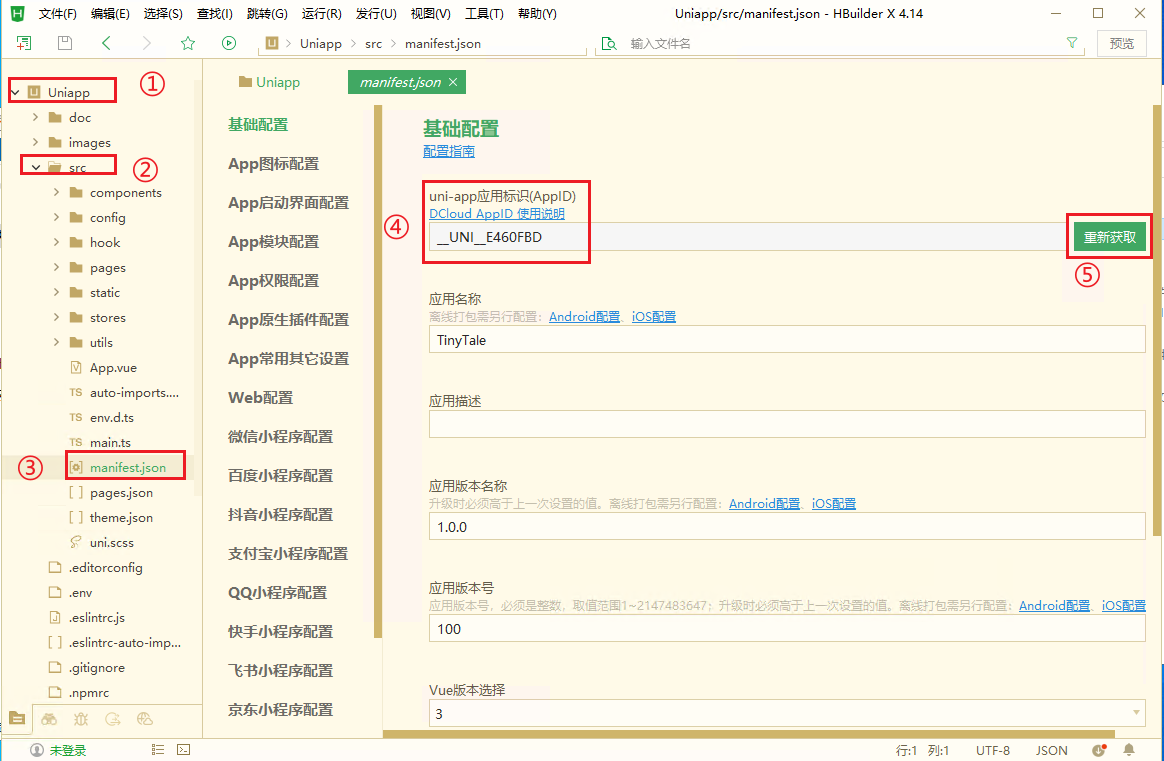The width and height of the screenshot is (1164, 761).
Task: Expand the stores folder
Action: [x=56, y=317]
